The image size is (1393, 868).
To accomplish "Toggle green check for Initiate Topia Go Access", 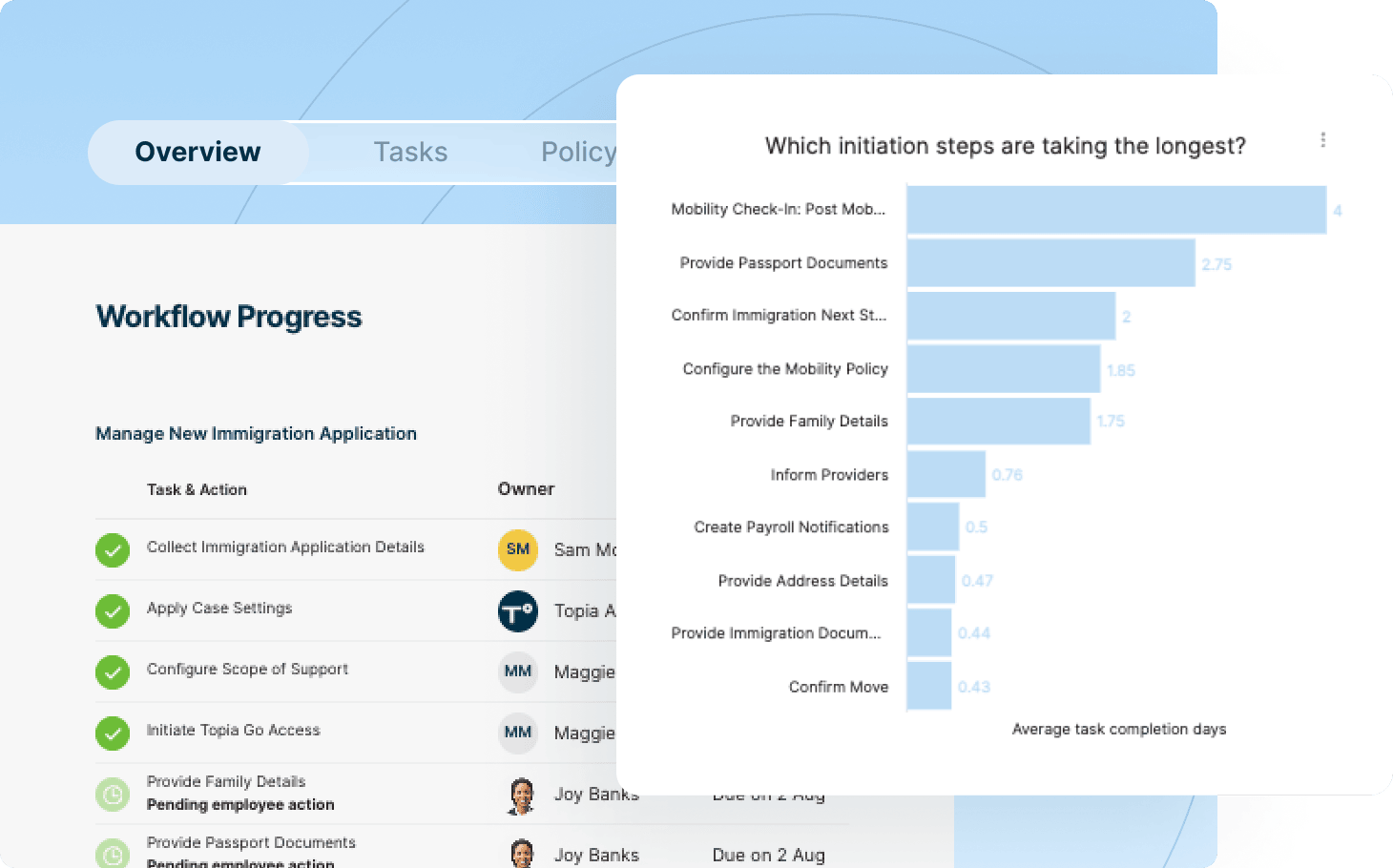I will click(x=113, y=733).
